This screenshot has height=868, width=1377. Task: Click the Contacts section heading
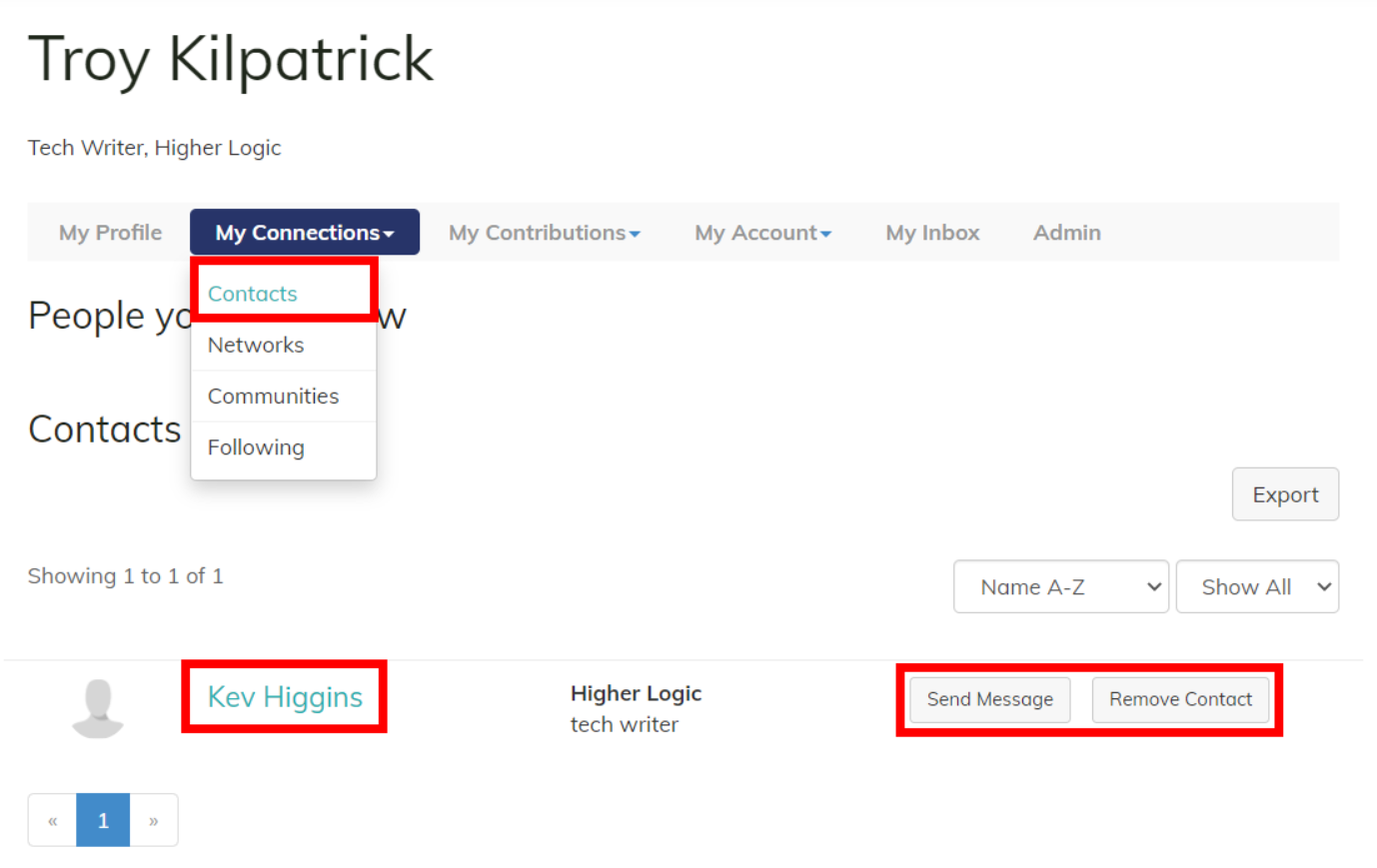pos(105,430)
